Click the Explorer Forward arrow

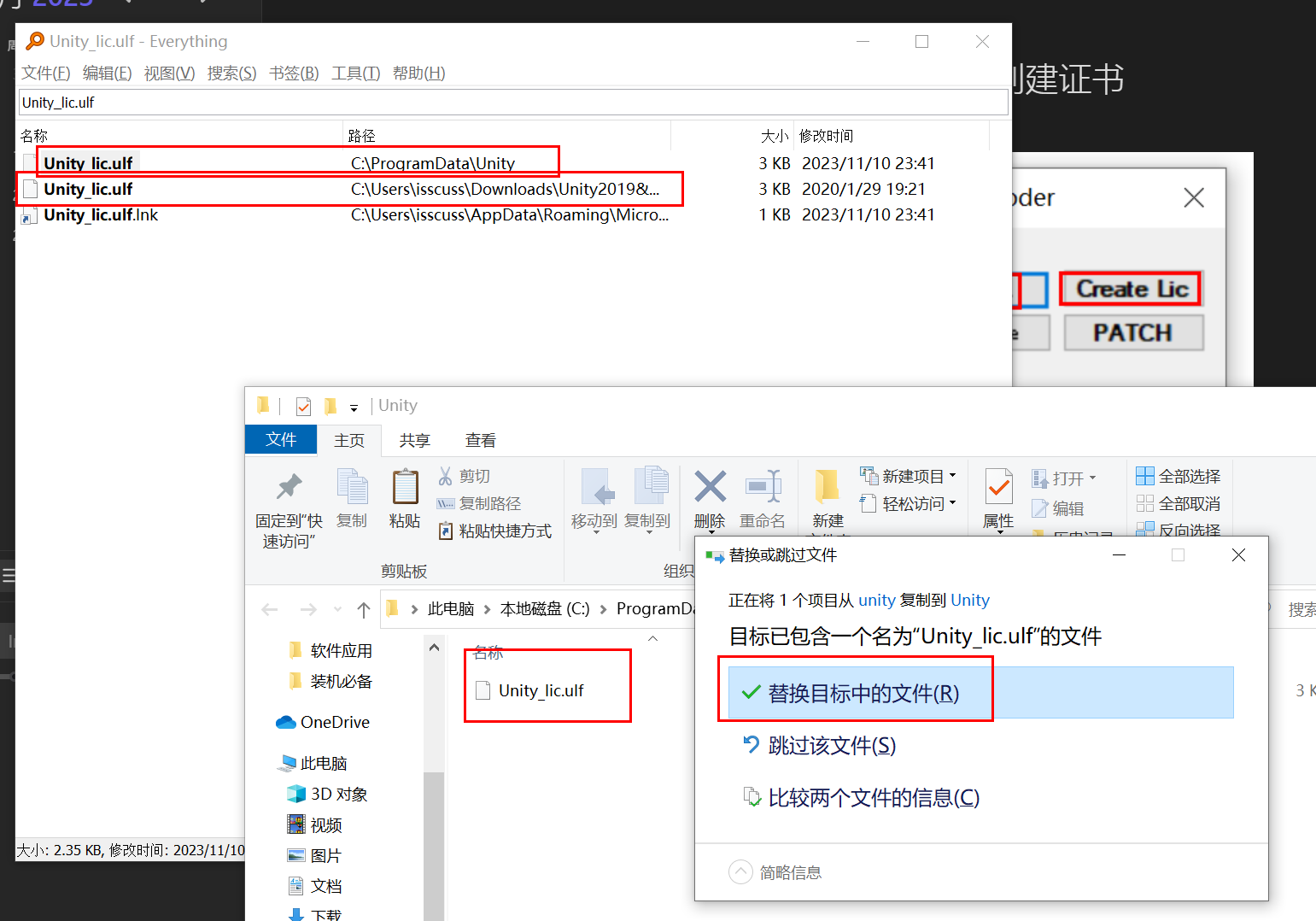pos(308,609)
